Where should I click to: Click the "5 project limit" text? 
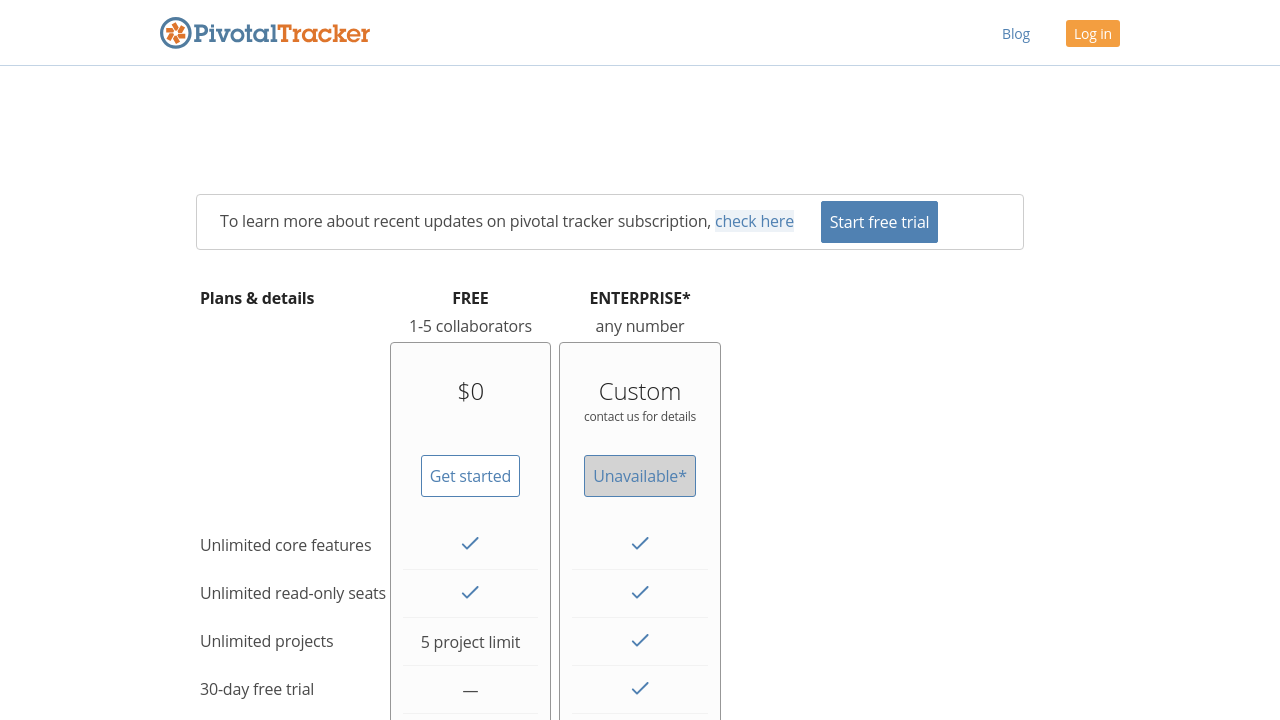tap(470, 642)
